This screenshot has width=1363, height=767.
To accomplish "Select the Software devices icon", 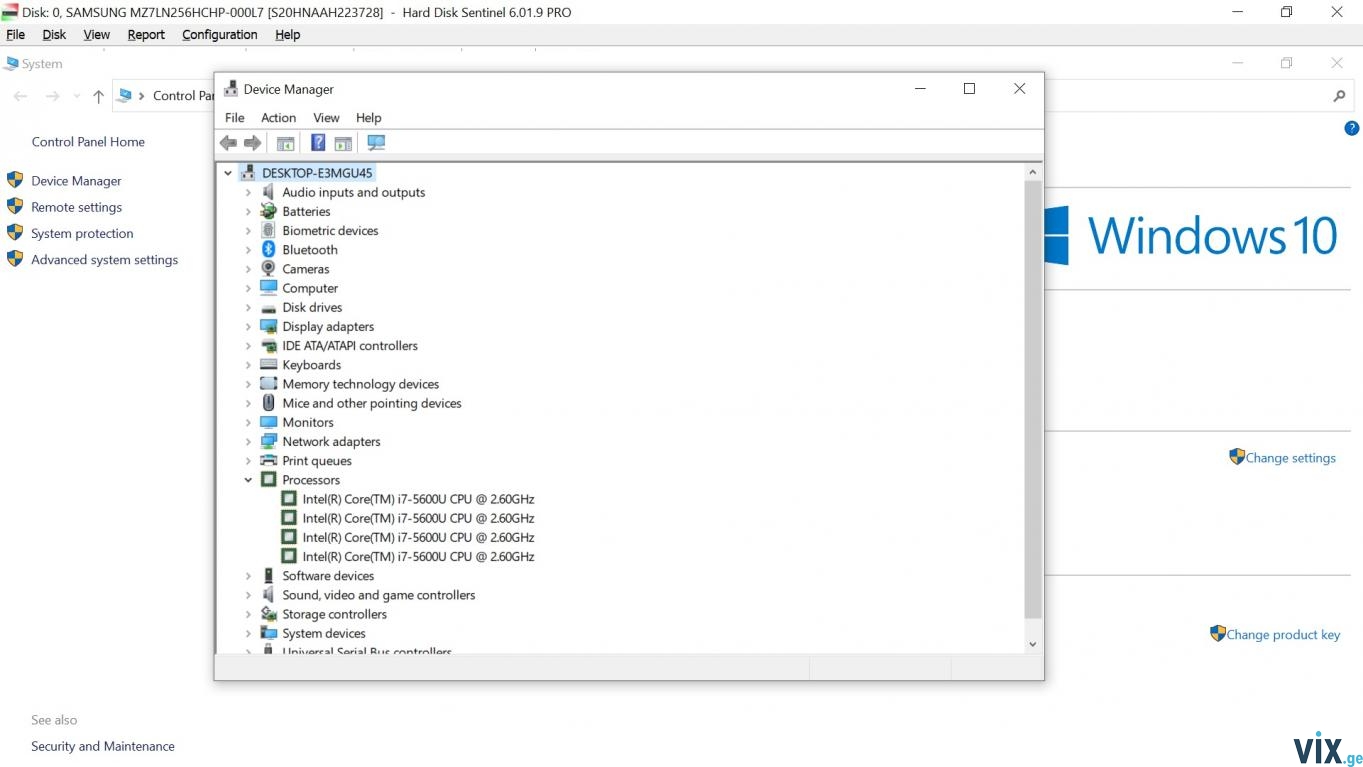I will [x=268, y=576].
